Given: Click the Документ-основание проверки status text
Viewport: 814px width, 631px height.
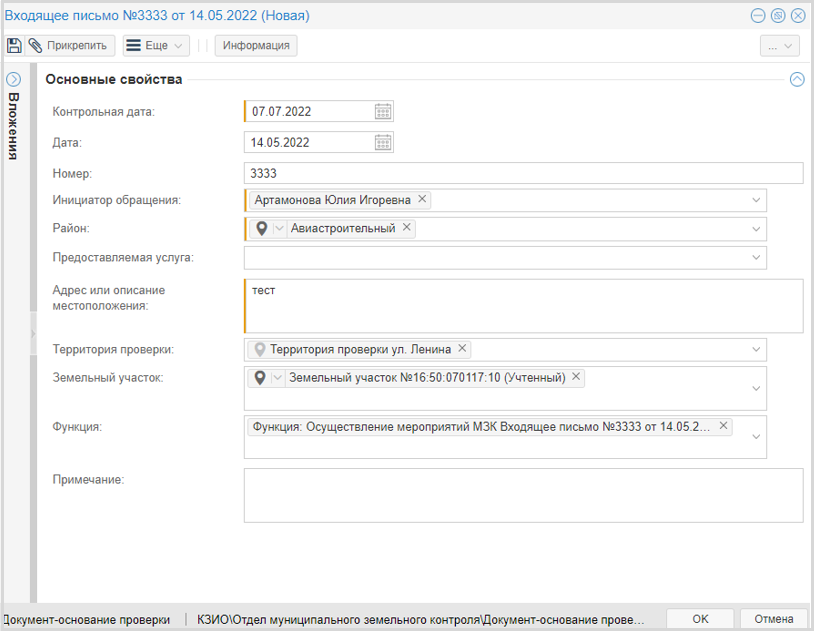Looking at the screenshot, I should tap(87, 620).
